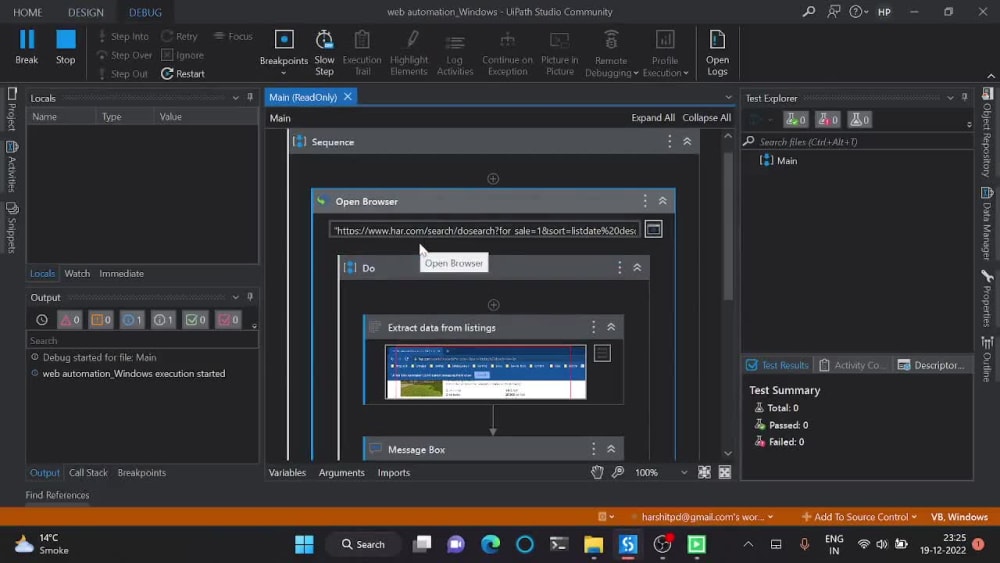1000x563 pixels.
Task: Click the extract data screenshot thumbnail
Action: 485,372
